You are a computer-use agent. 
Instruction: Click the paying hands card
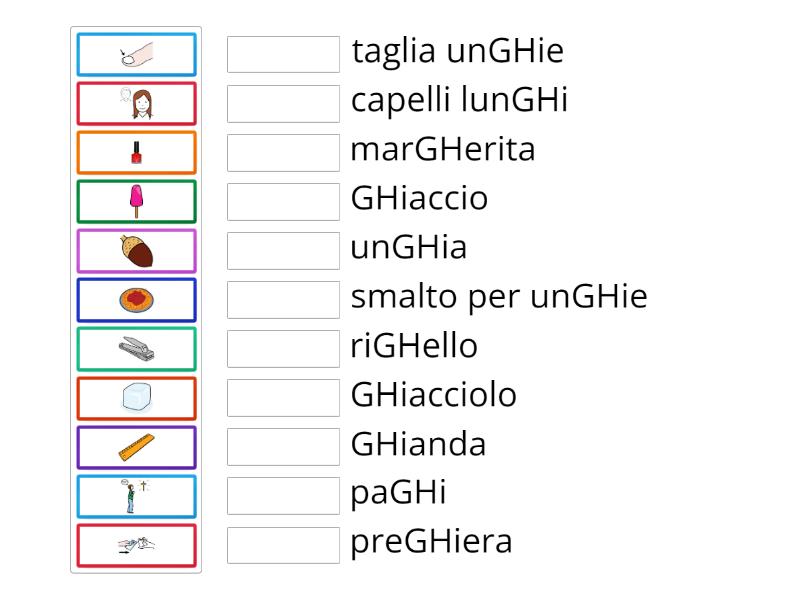tap(136, 545)
